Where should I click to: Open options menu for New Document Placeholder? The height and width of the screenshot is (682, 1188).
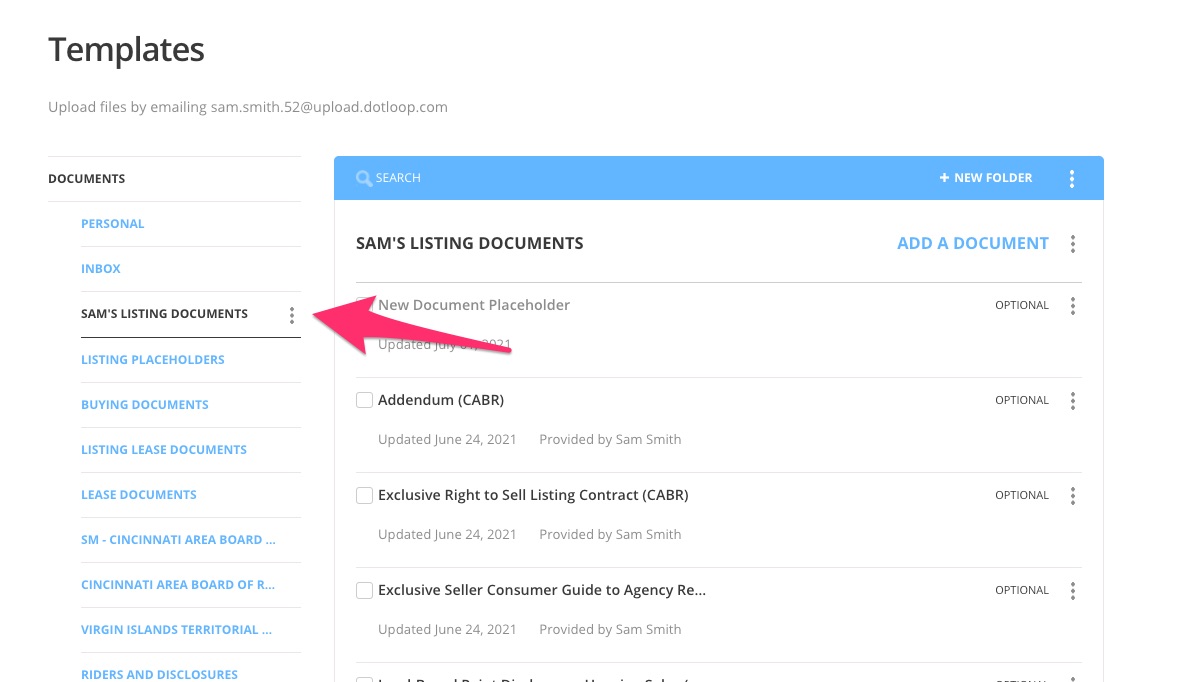[1073, 305]
